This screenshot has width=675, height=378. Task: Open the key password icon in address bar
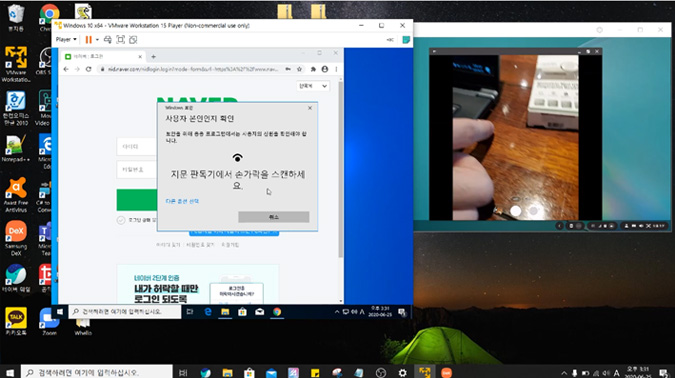(x=288, y=69)
